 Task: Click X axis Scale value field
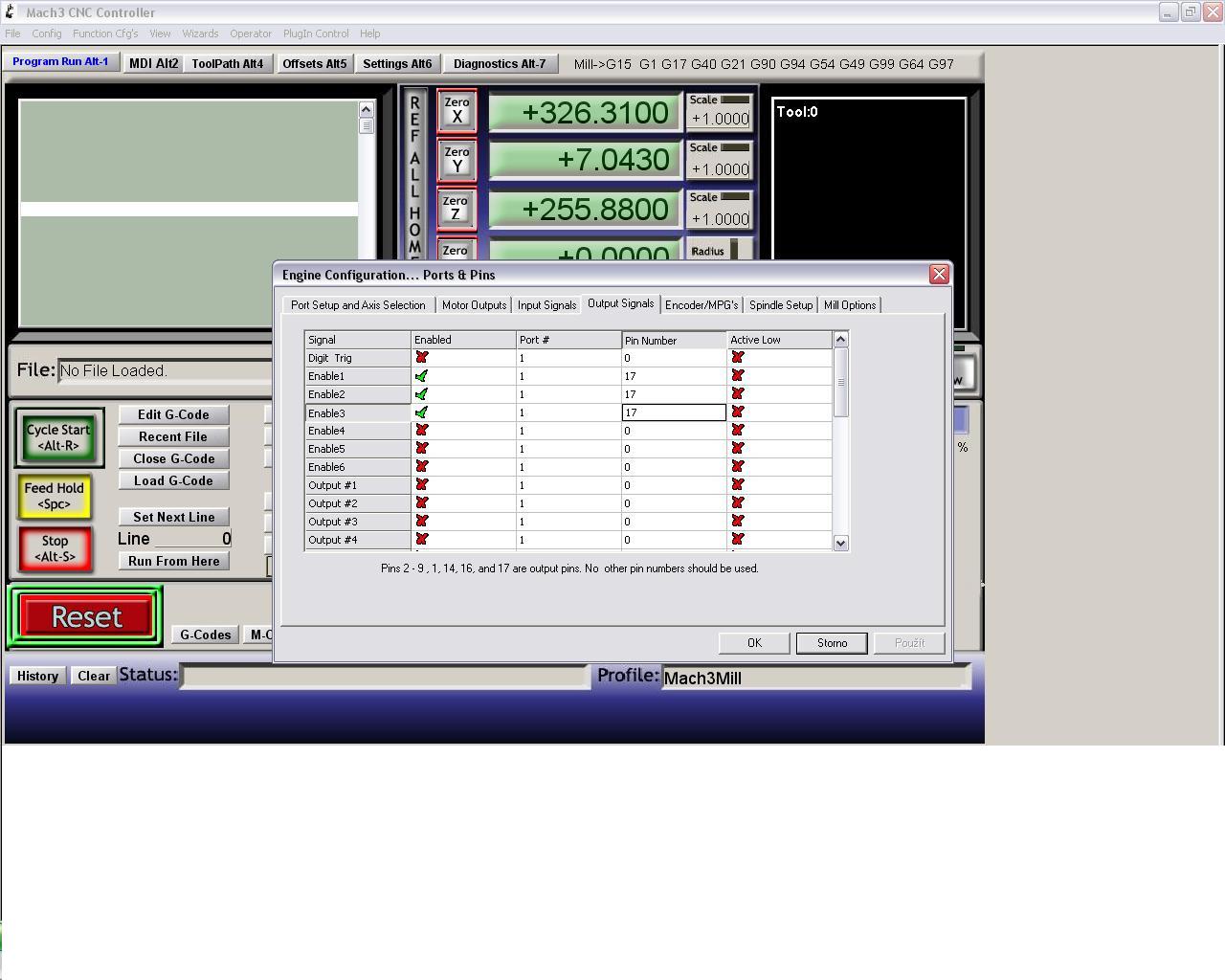(720, 120)
